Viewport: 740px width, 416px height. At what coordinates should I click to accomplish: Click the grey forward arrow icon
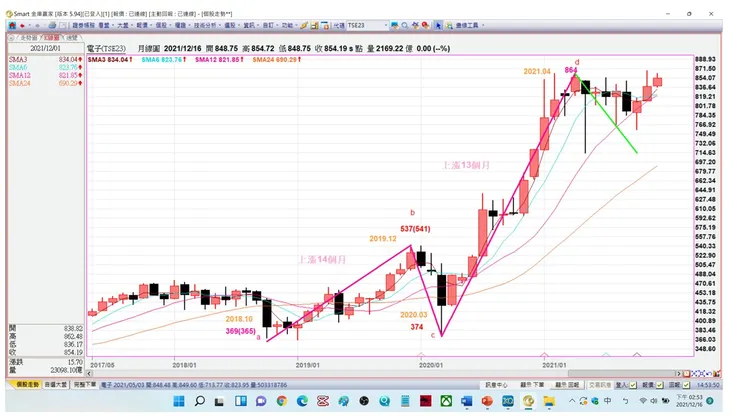[37, 25]
